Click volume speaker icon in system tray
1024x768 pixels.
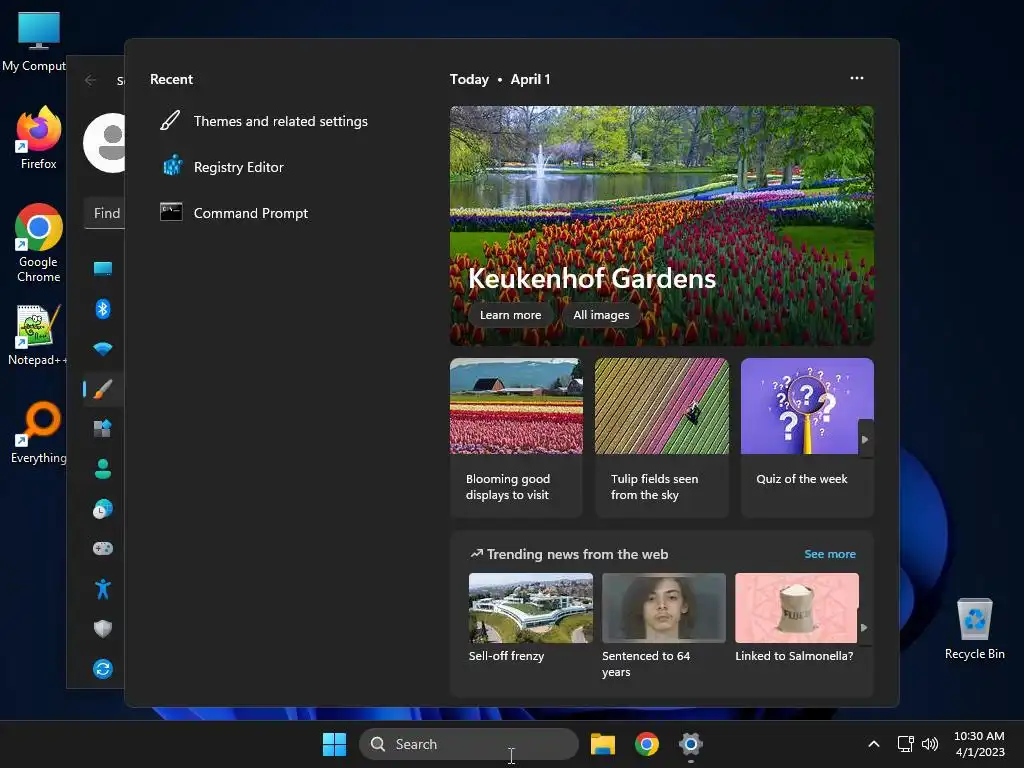pyautogui.click(x=930, y=744)
